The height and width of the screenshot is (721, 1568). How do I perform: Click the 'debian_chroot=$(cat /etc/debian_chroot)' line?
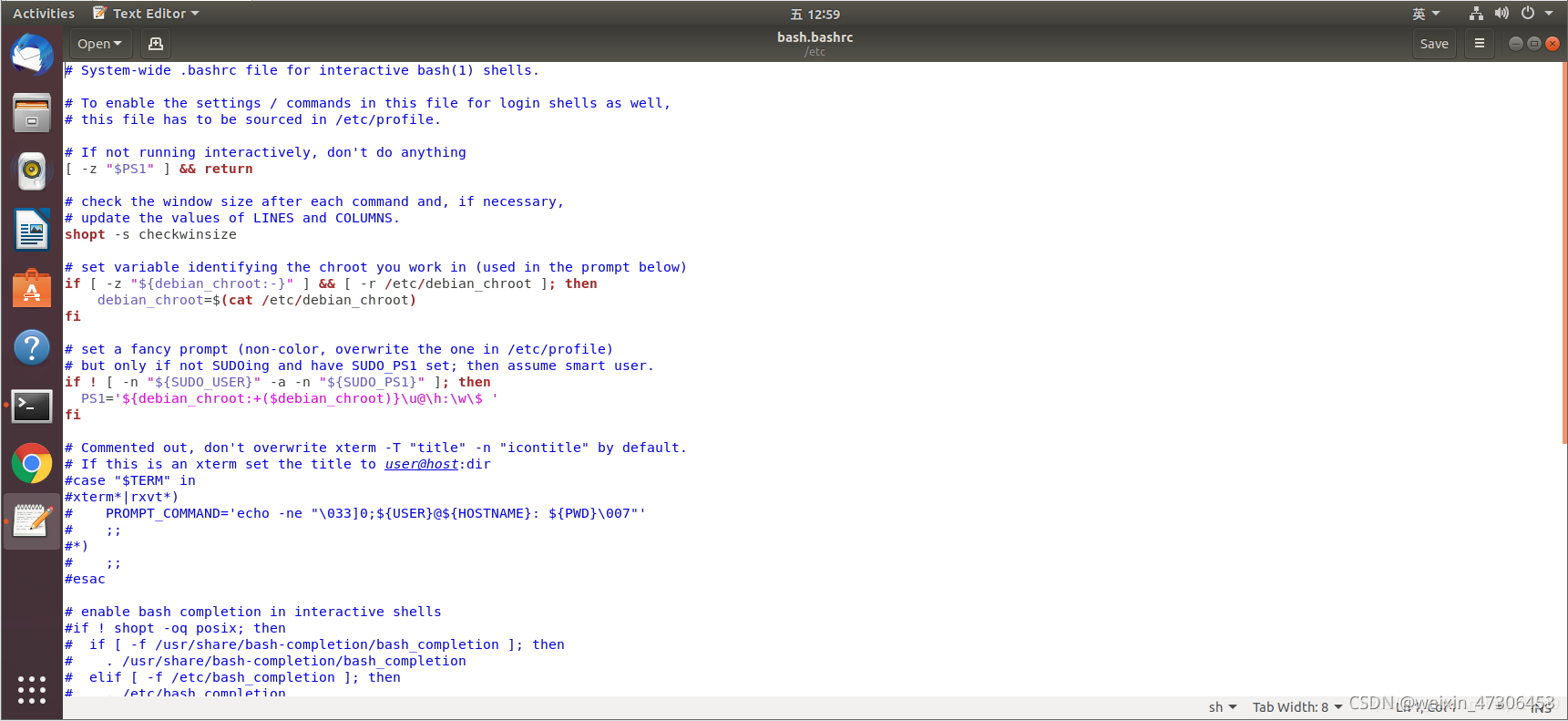257,300
